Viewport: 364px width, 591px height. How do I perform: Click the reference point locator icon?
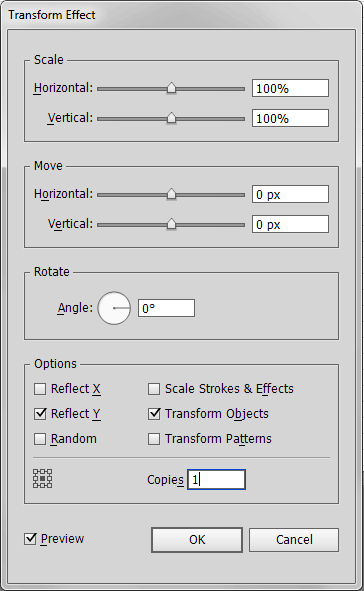point(43,479)
